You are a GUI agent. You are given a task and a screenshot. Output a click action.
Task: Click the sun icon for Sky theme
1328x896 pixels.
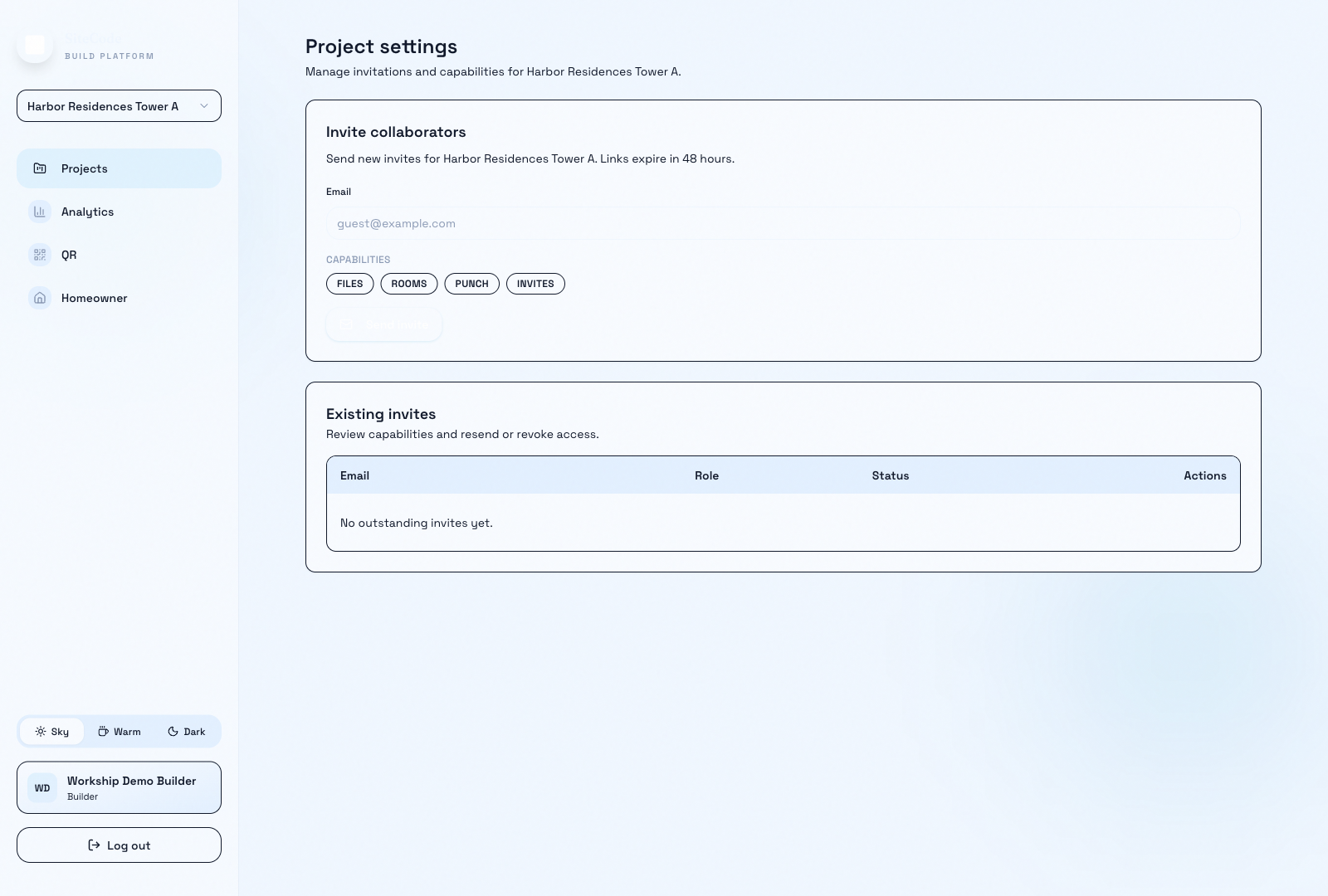41,732
